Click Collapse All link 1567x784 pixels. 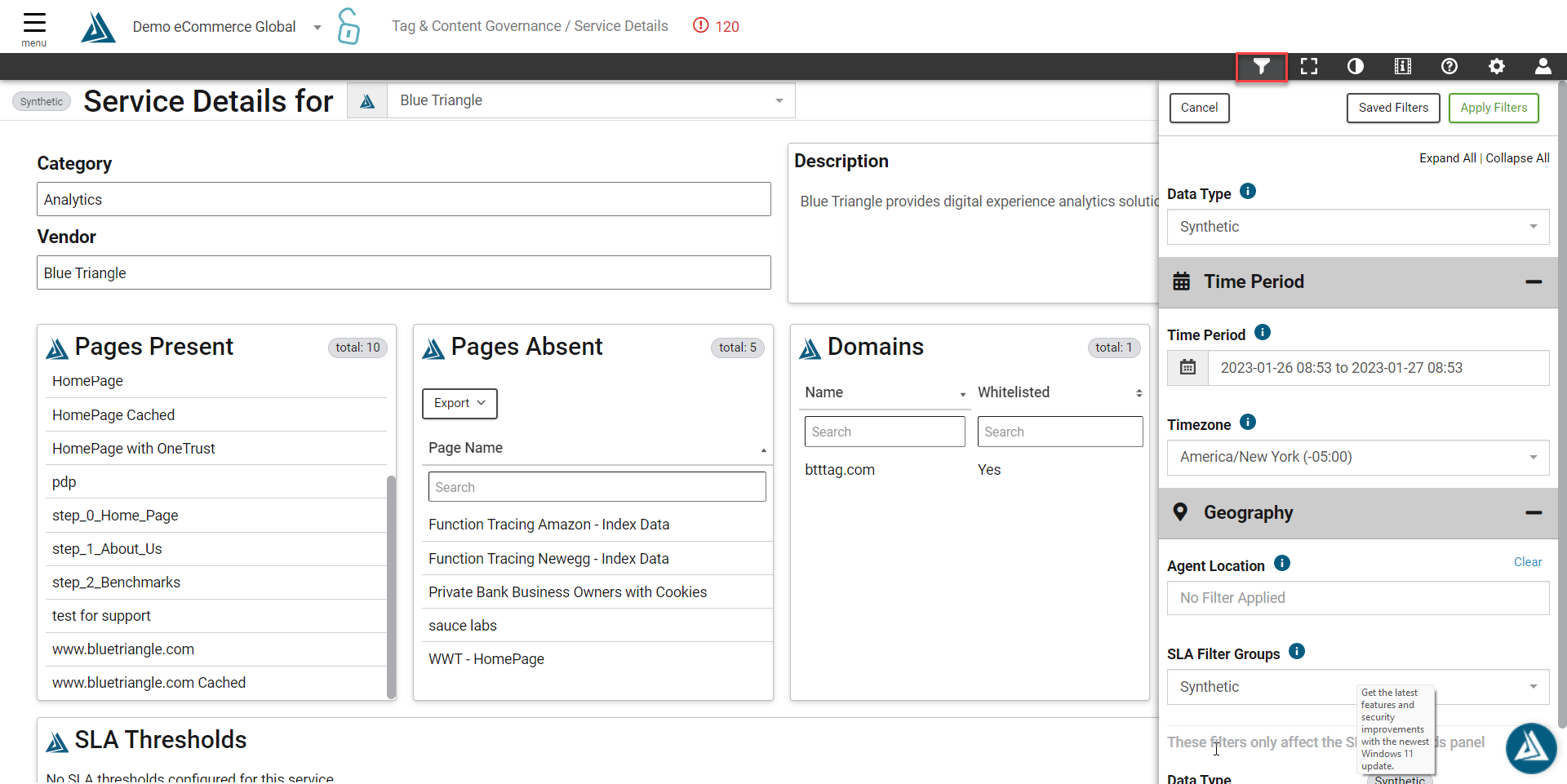pos(1517,158)
